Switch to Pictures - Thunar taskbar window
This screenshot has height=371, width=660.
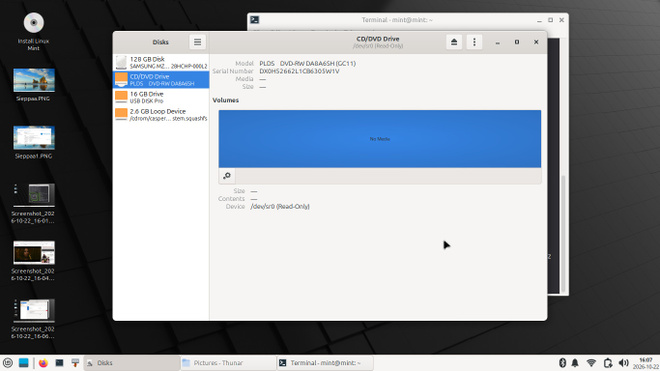(x=228, y=363)
